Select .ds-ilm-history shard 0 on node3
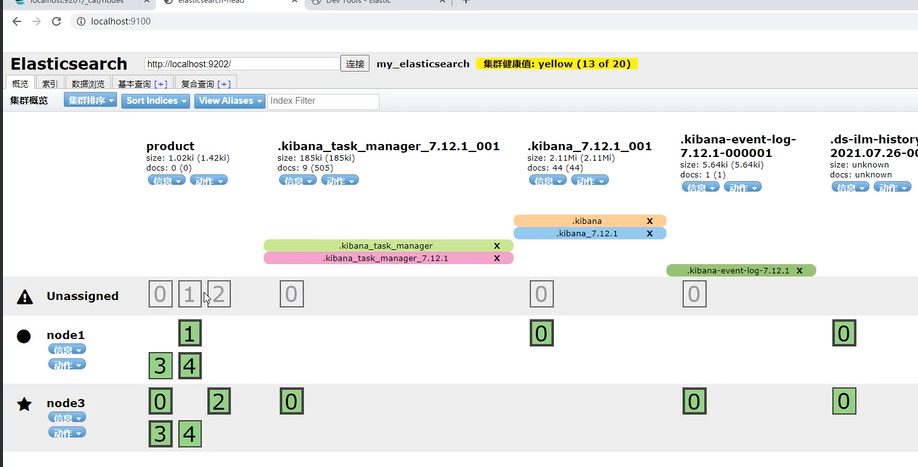Screen dimensions: 918x467 pos(844,401)
